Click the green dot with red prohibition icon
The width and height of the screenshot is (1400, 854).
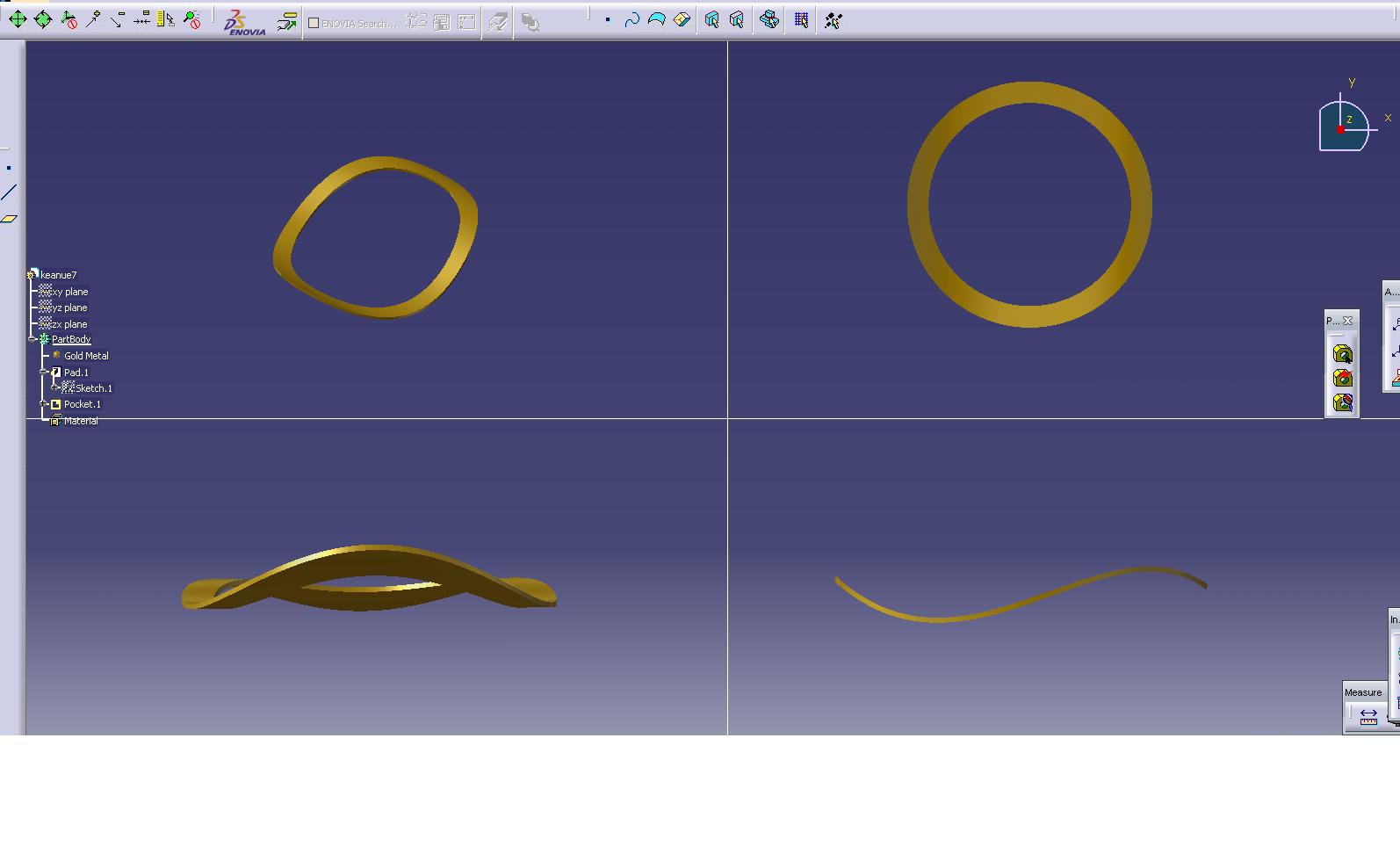click(x=192, y=19)
